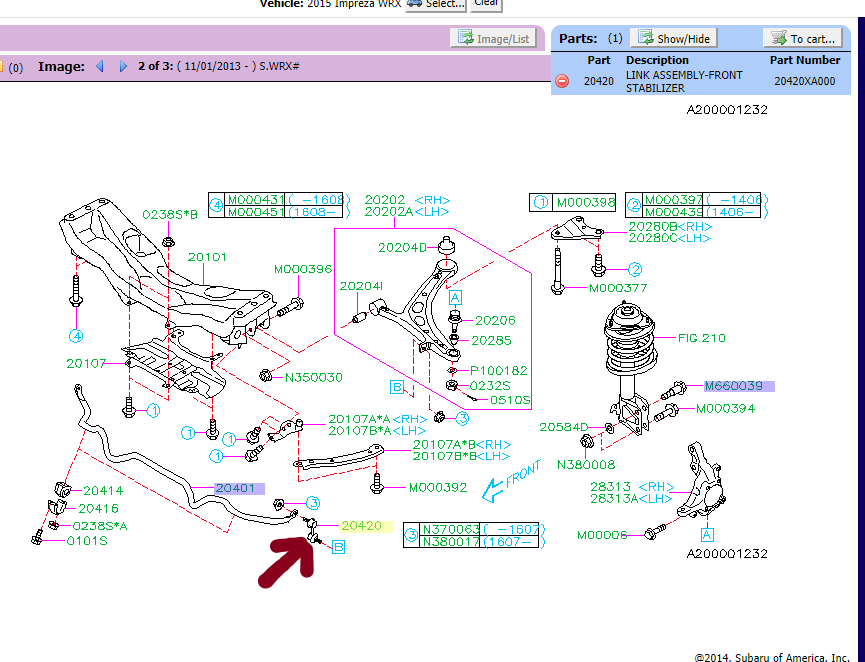Click part number 20101 crossmember label
Screen dimensions: 865x662
coord(207,257)
